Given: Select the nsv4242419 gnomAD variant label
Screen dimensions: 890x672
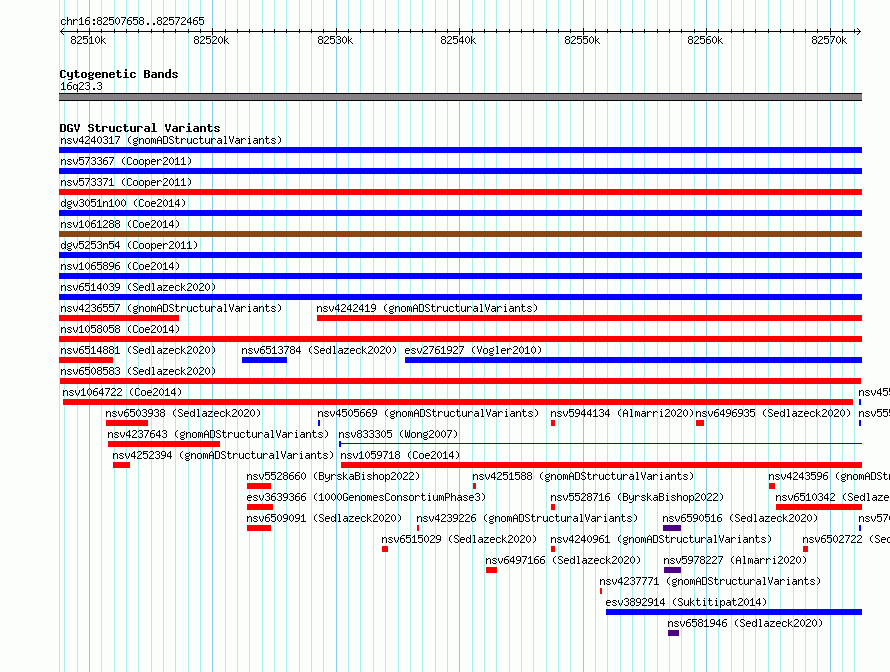Looking at the screenshot, I should point(427,308).
